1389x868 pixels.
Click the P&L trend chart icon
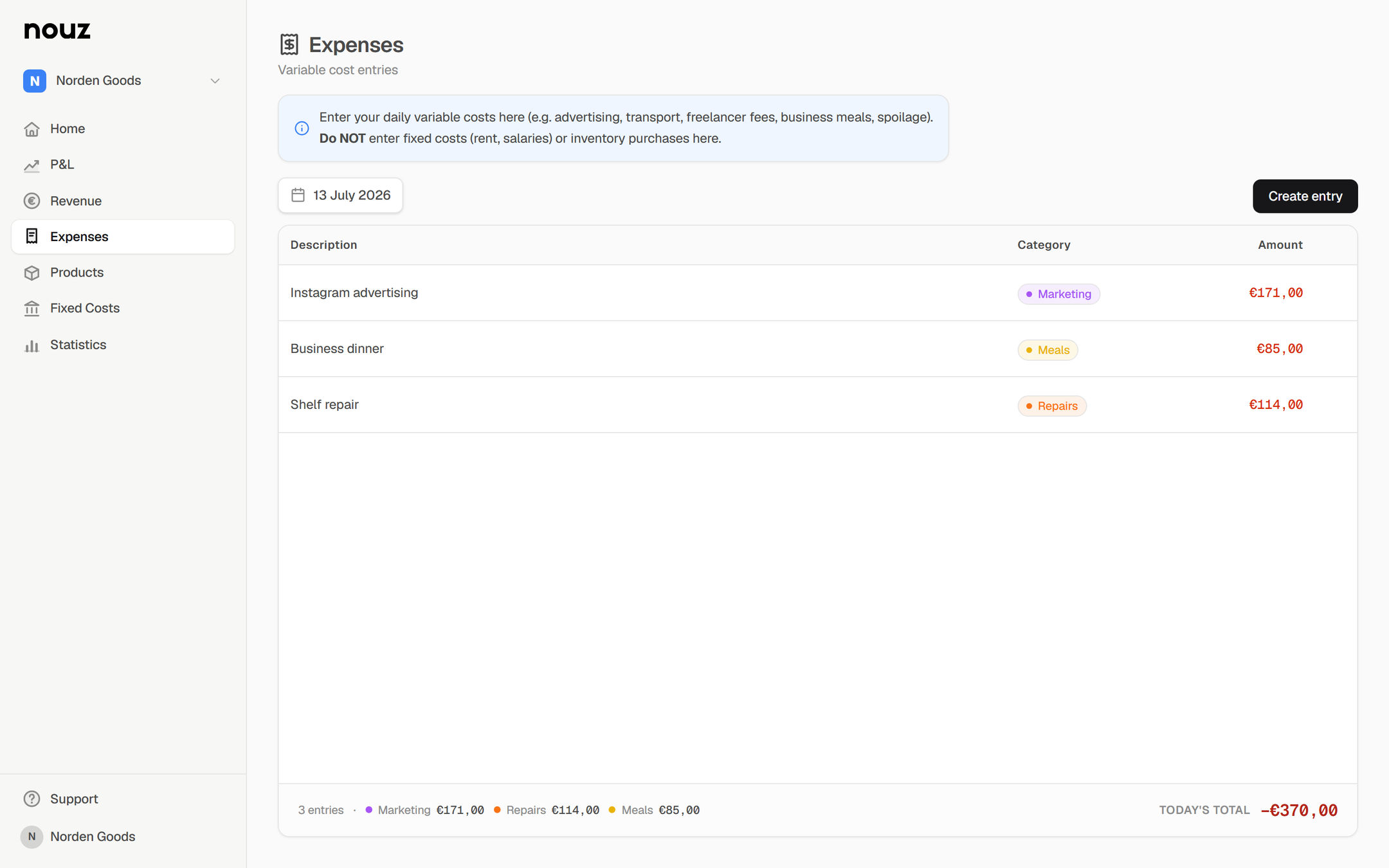[32, 165]
